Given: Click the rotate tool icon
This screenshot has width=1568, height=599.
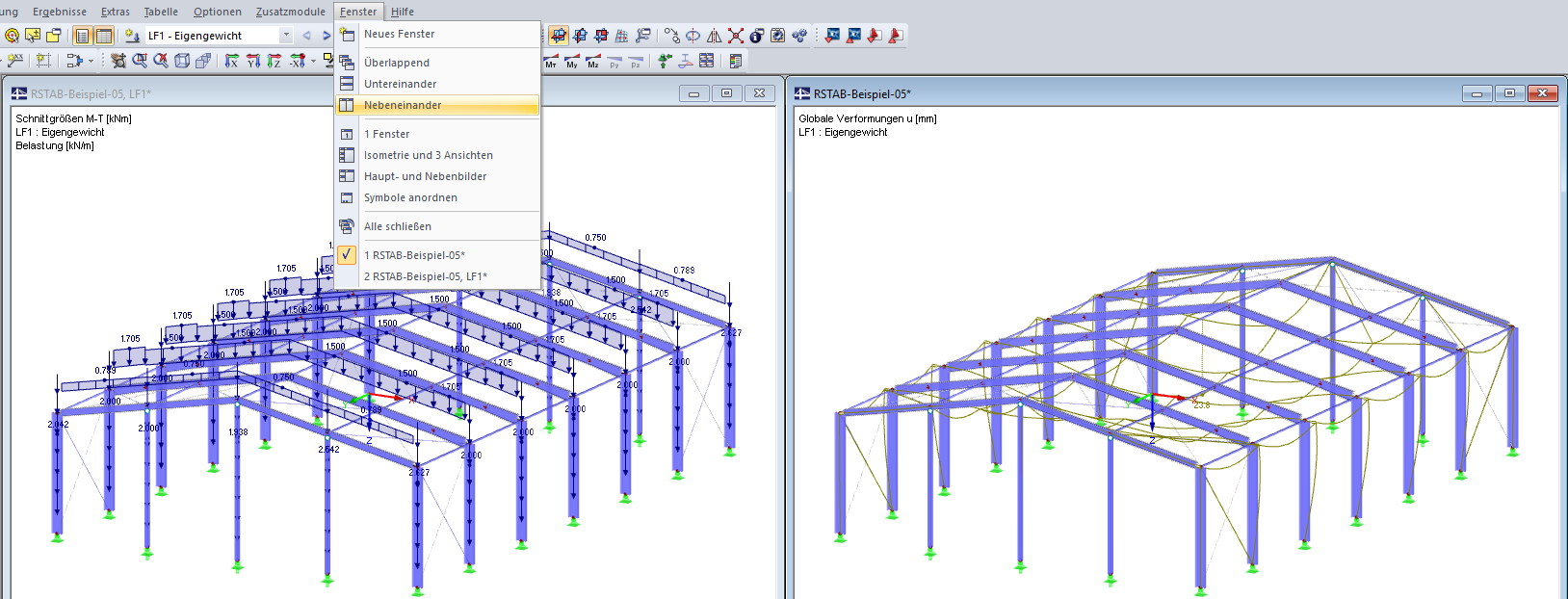Looking at the screenshot, I should [x=693, y=36].
